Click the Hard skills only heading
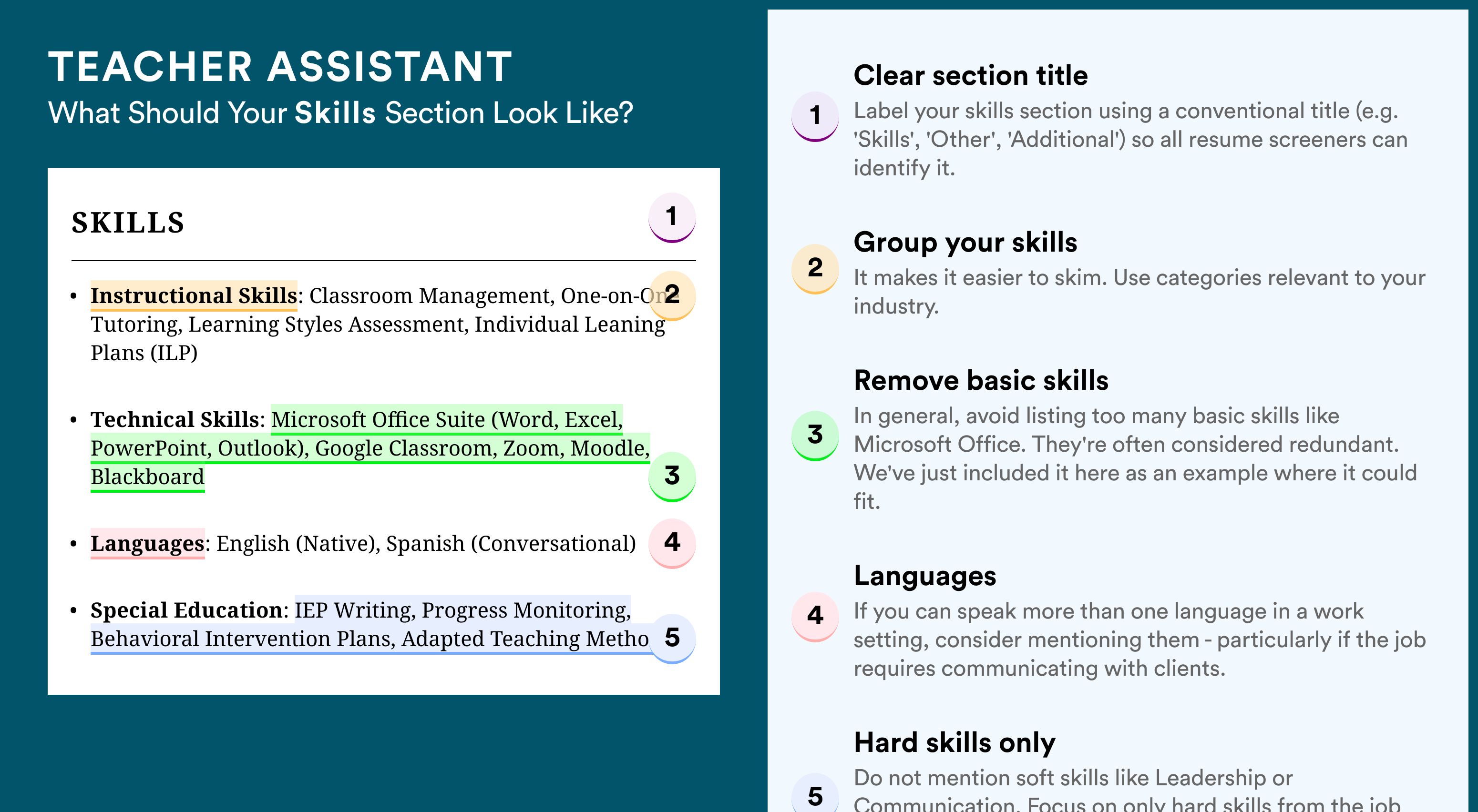Viewport: 1478px width, 812px height. tap(954, 742)
